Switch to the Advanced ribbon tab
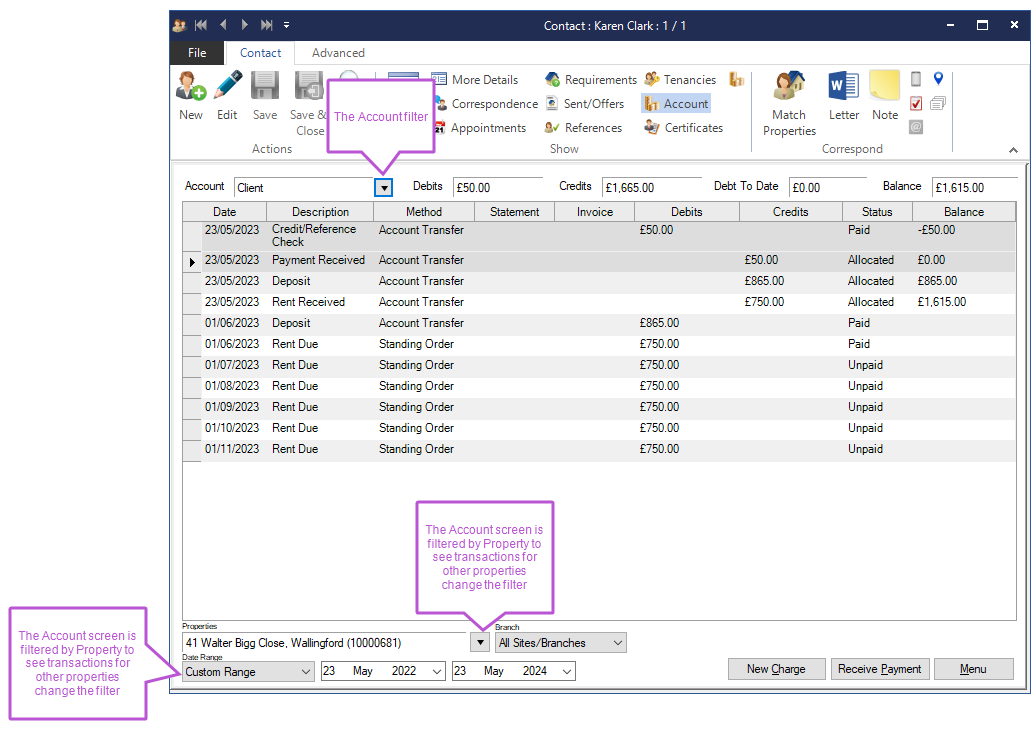 click(338, 53)
